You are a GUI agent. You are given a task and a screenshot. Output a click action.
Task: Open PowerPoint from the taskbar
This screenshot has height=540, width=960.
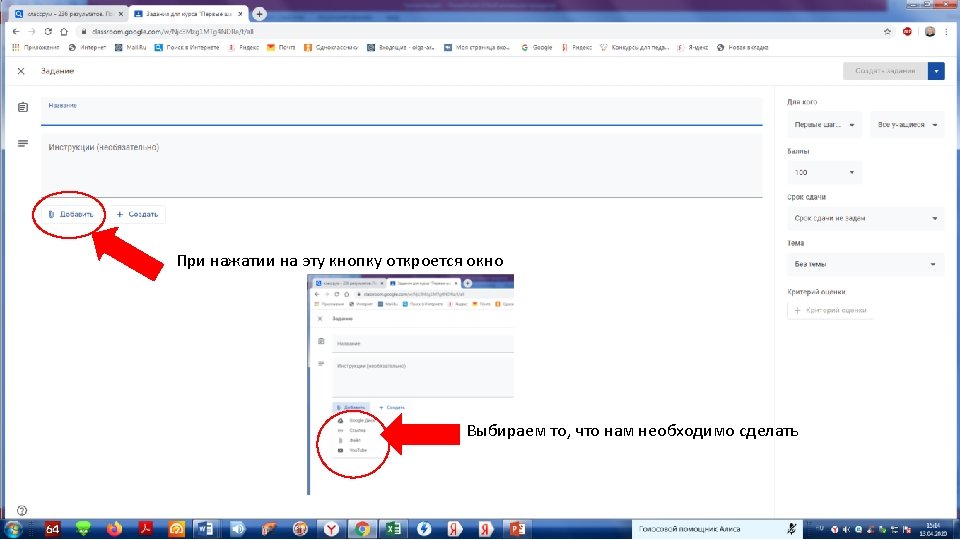(517, 529)
